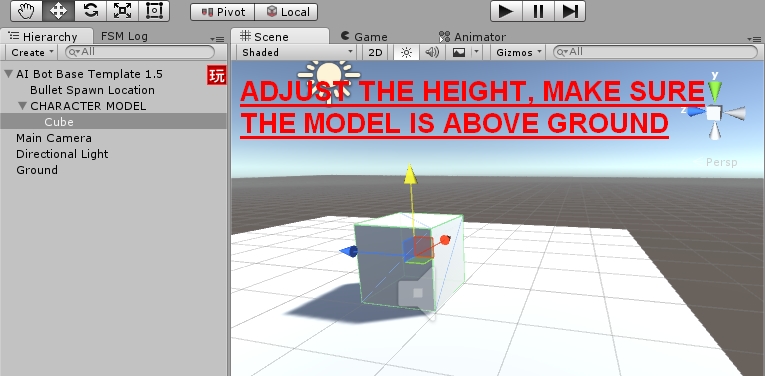Select the Rect transform tool
The width and height of the screenshot is (765, 376).
(x=154, y=11)
